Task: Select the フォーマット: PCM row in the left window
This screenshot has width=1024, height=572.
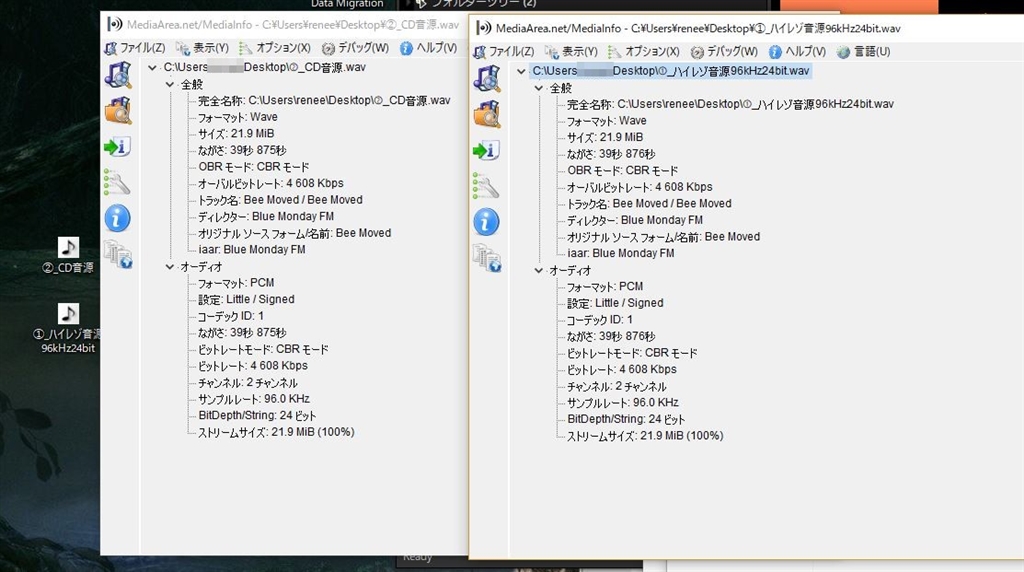Action: tap(236, 283)
